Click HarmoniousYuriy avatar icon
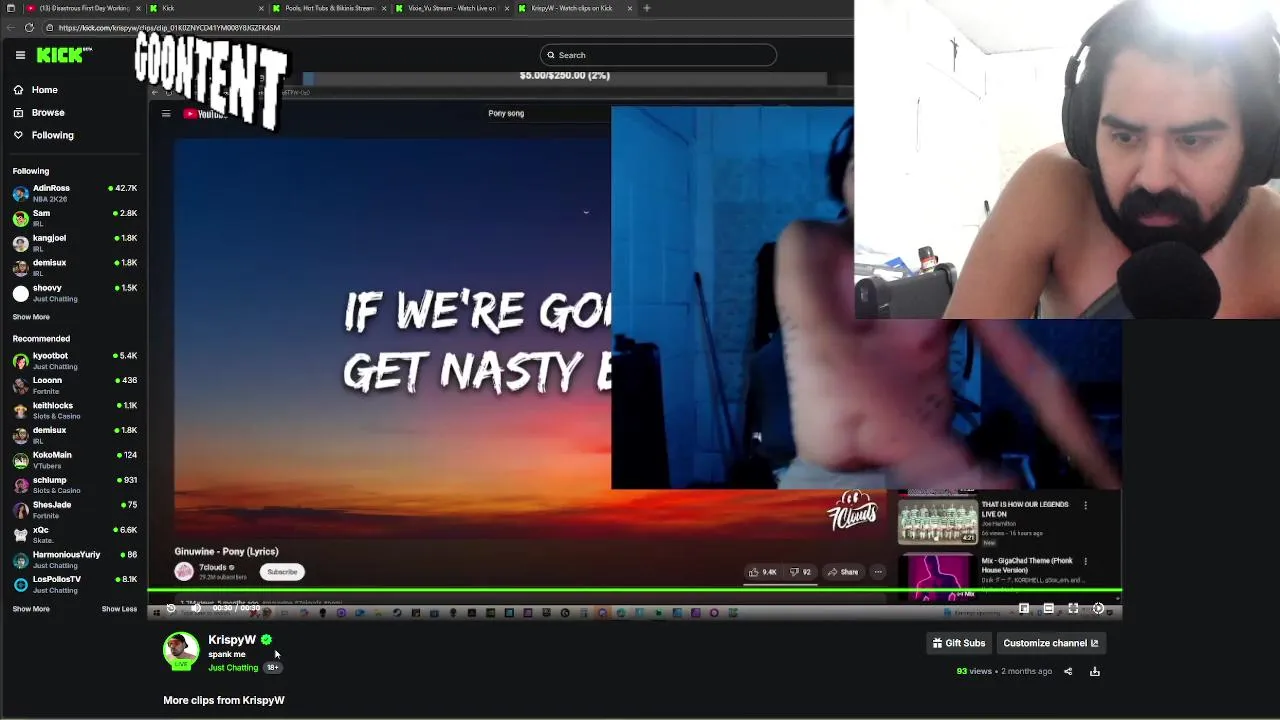 21,559
